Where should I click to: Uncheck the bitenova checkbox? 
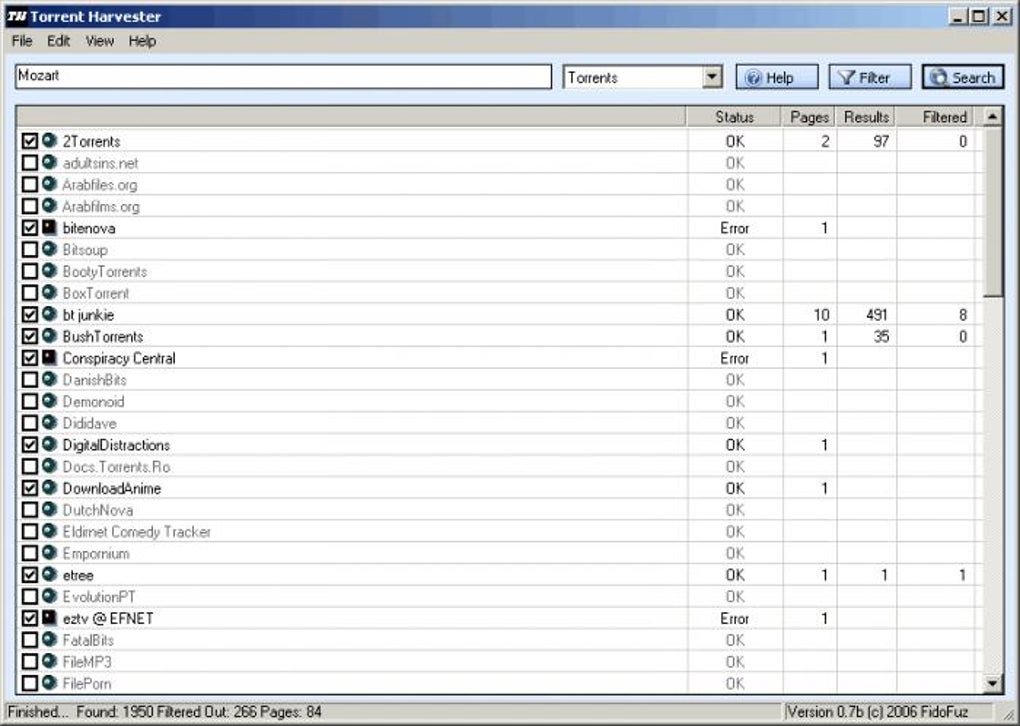point(30,228)
